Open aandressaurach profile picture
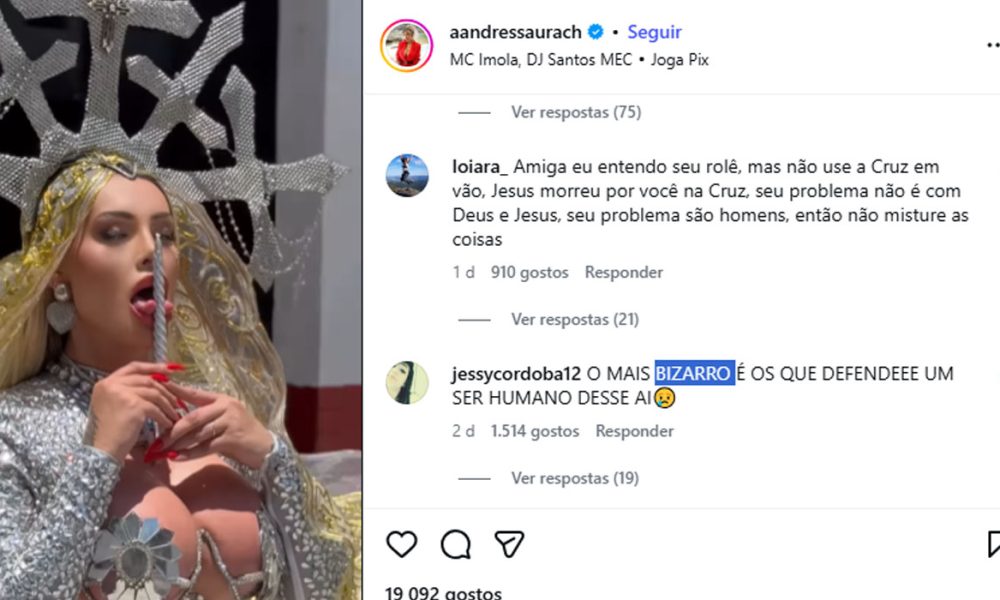Viewport: 1000px width, 600px height. point(406,45)
